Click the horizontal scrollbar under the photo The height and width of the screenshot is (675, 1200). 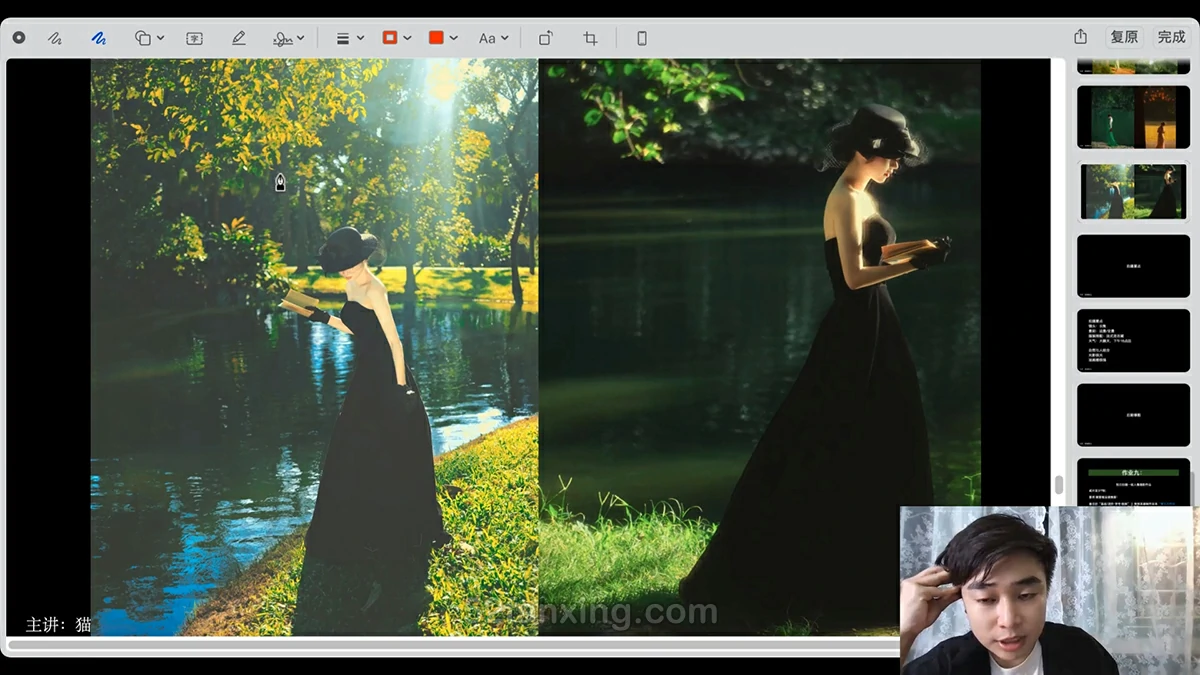point(453,643)
